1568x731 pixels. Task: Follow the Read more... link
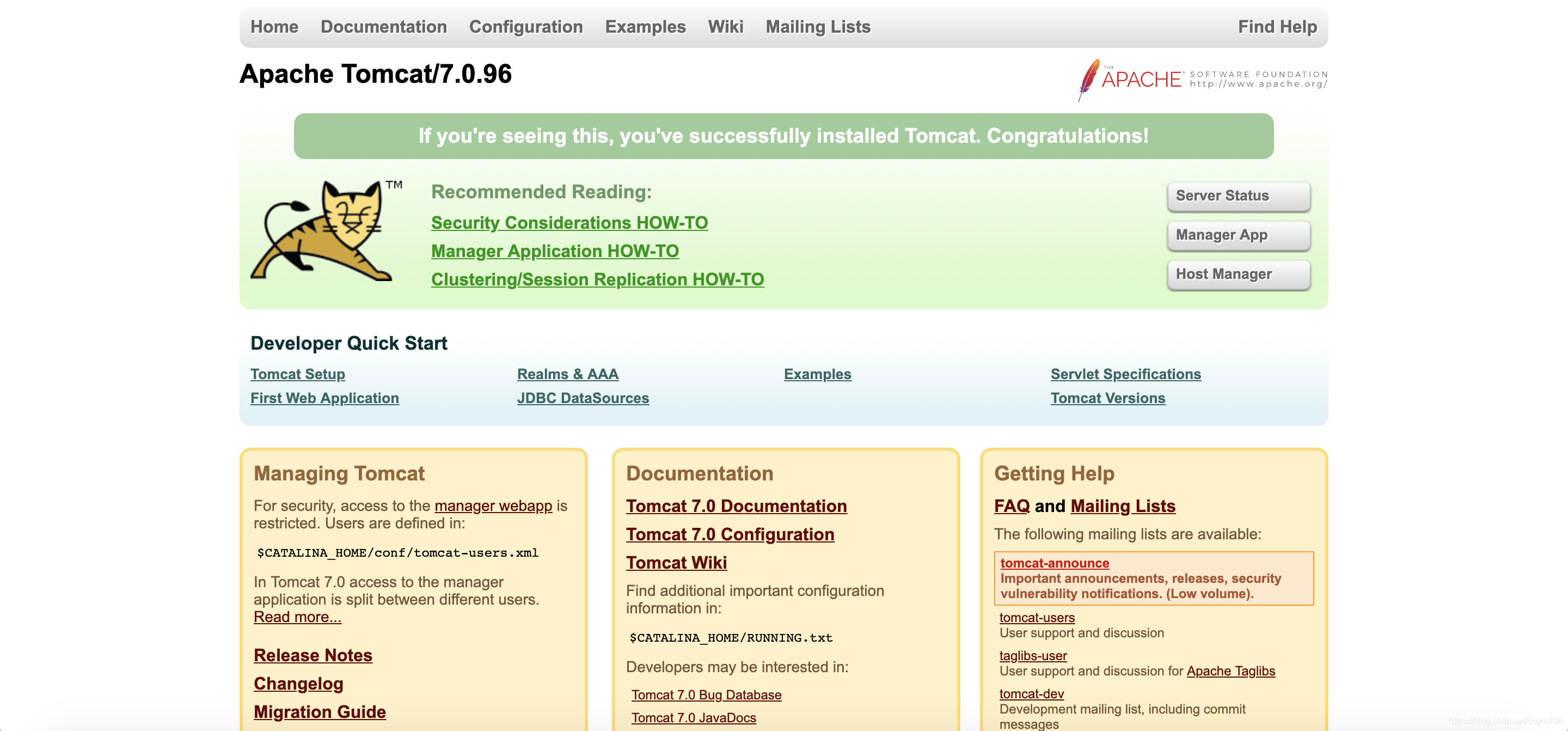coord(298,617)
